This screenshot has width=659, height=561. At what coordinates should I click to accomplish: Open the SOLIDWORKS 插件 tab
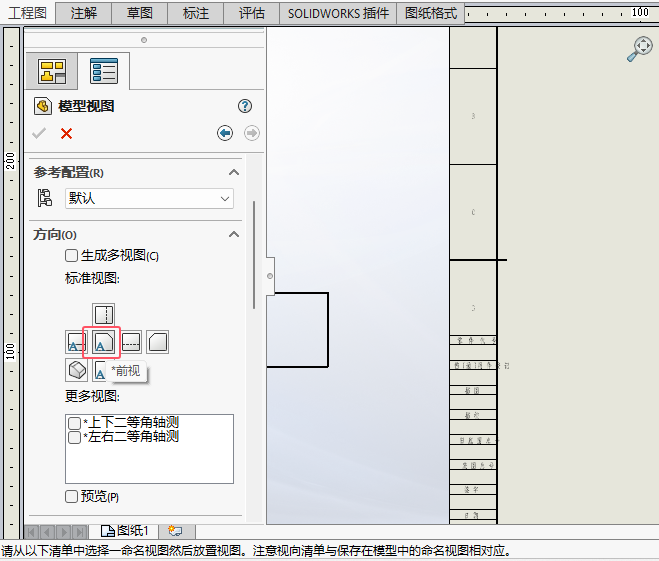click(x=338, y=13)
